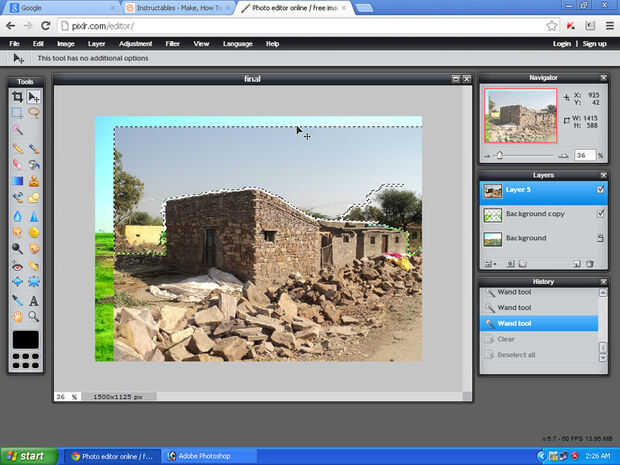Select the Wand tool in toolbox
620x465 pixels.
point(17,129)
